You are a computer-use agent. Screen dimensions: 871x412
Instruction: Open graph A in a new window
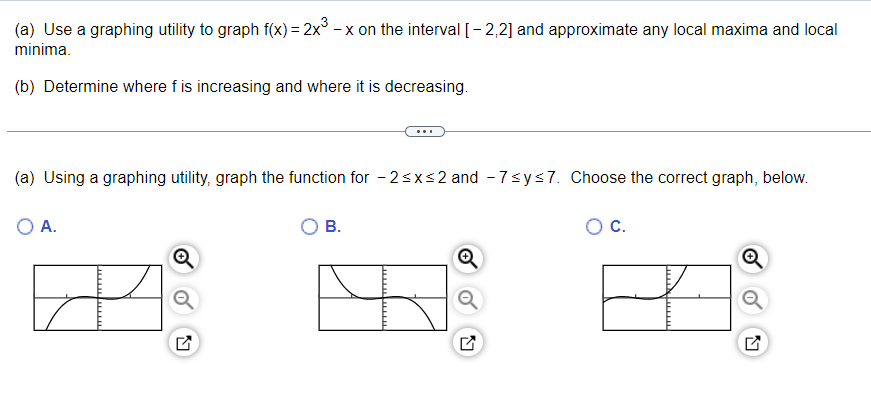point(184,343)
